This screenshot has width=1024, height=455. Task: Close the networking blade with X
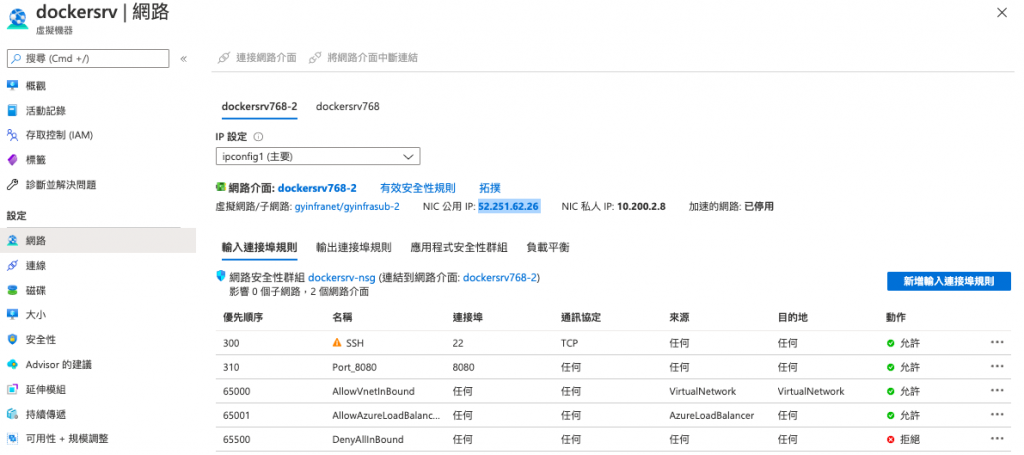pyautogui.click(x=1001, y=12)
